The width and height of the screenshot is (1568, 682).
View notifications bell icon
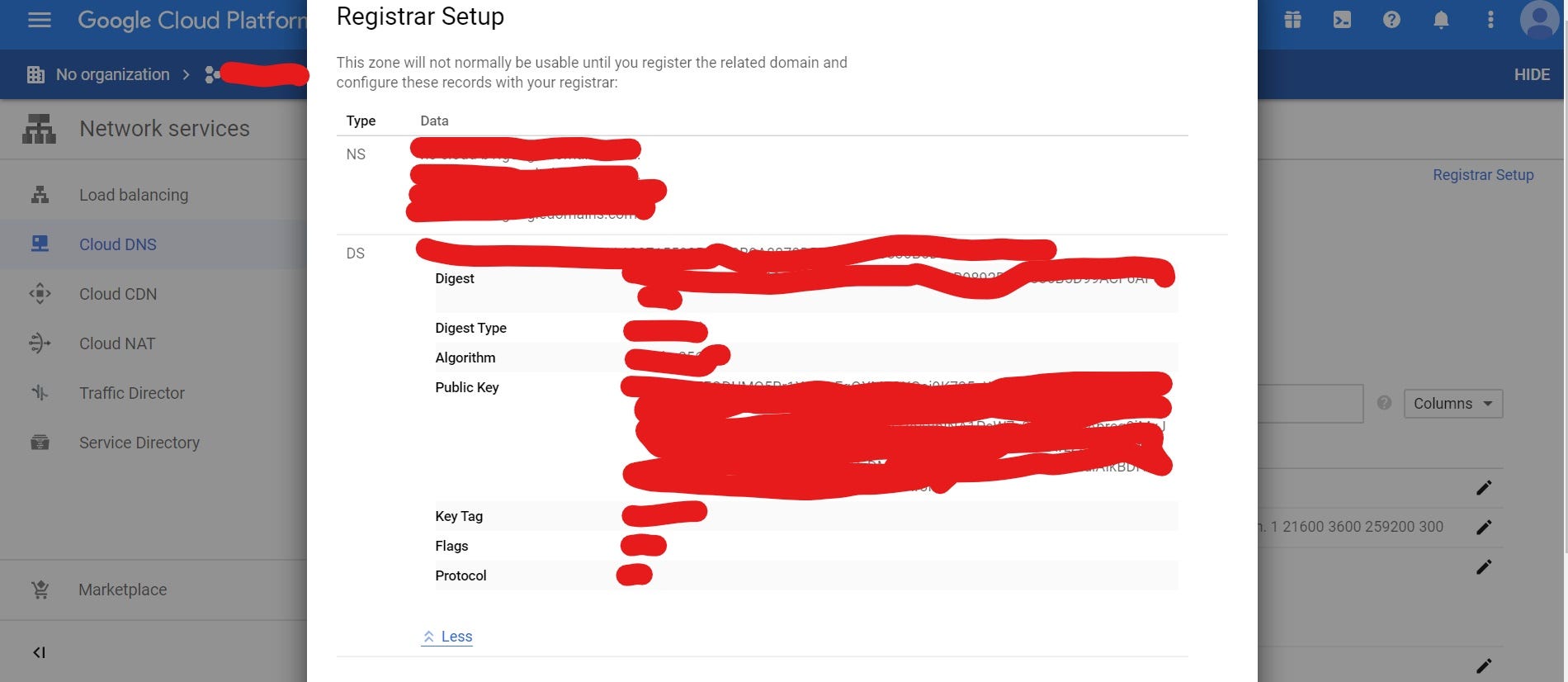pyautogui.click(x=1441, y=20)
